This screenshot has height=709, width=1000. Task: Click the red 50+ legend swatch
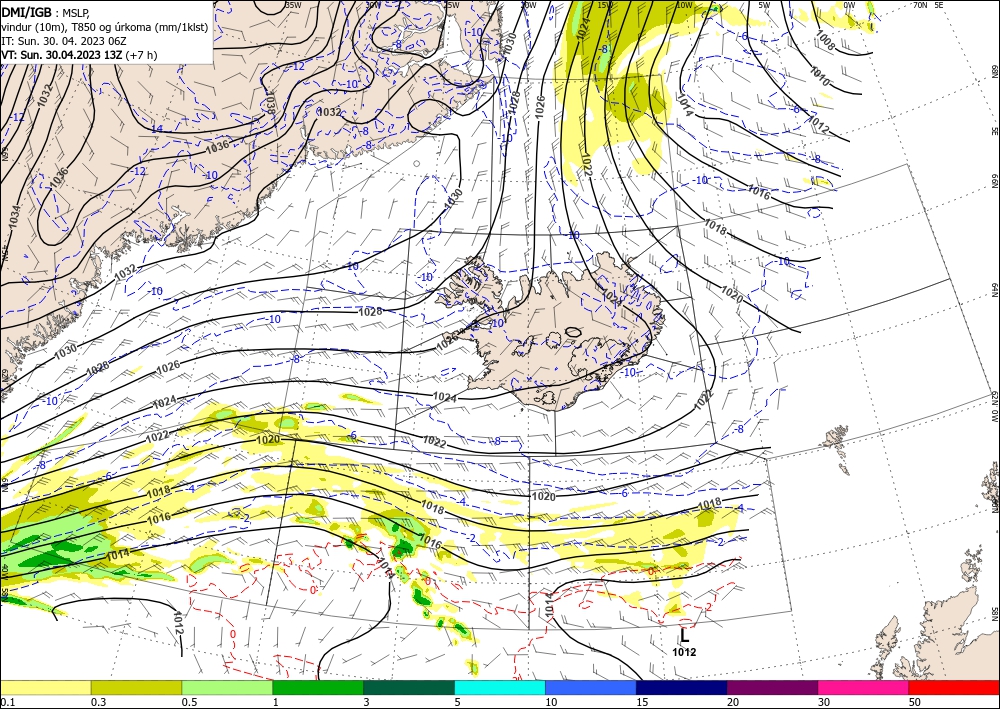(x=954, y=687)
